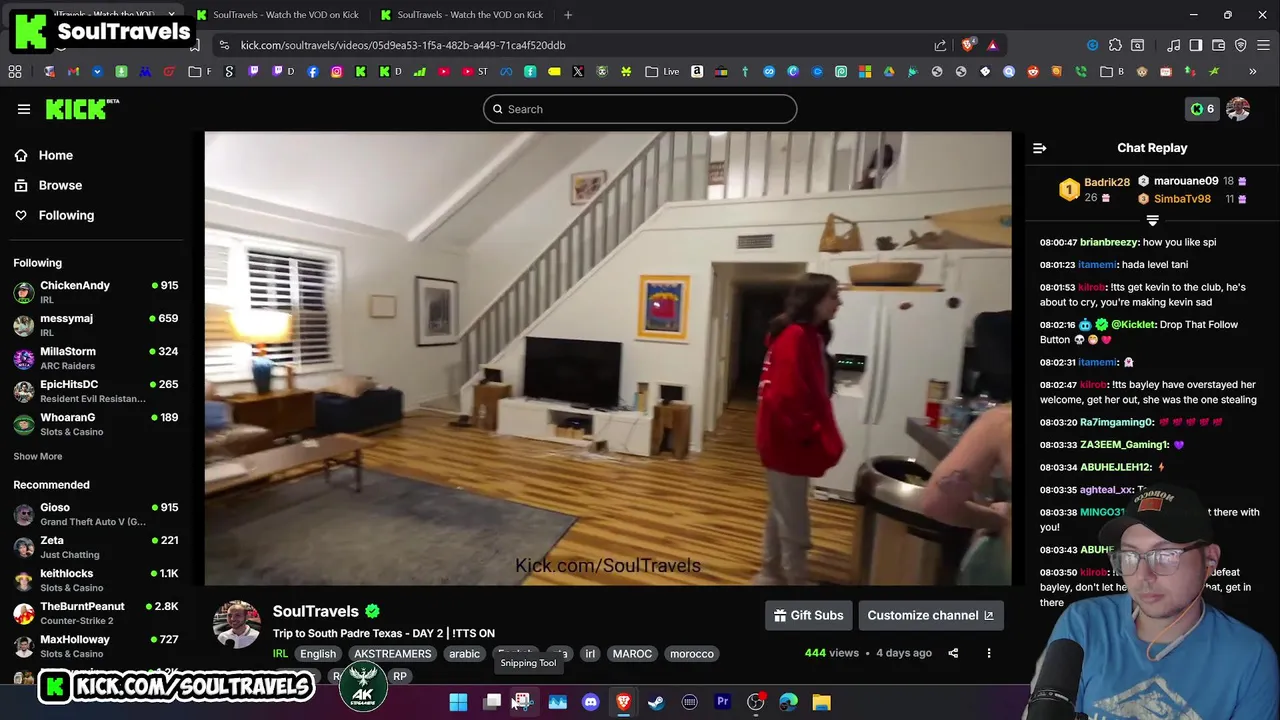Click the Kick search field
The height and width of the screenshot is (720, 1280).
point(640,109)
